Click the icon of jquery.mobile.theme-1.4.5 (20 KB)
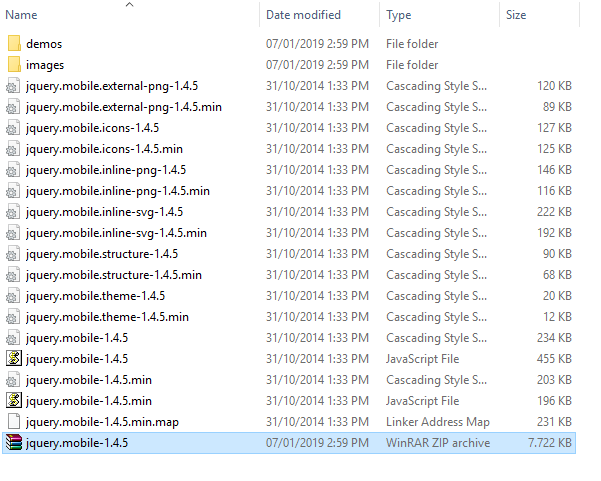This screenshot has width=601, height=481. [x=13, y=296]
